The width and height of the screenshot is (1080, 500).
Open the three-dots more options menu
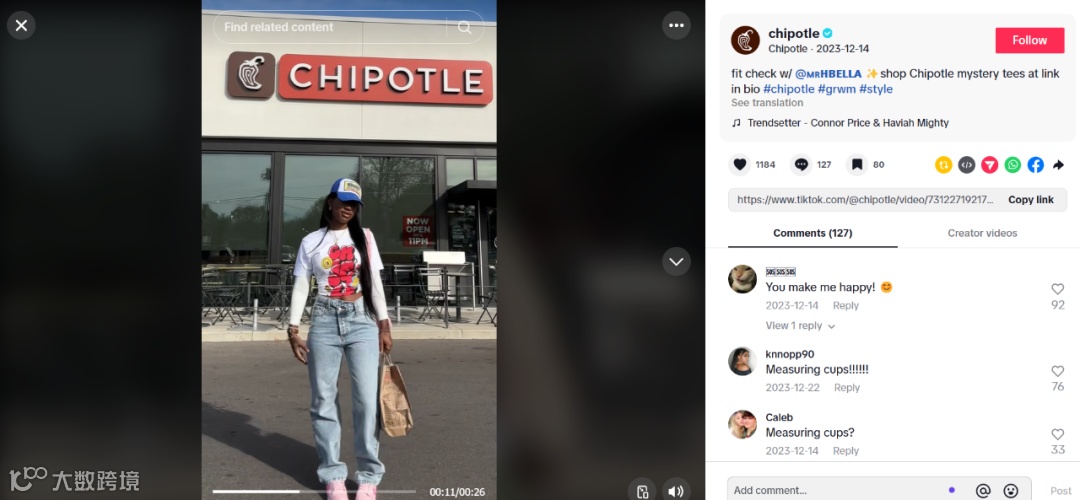coord(676,25)
